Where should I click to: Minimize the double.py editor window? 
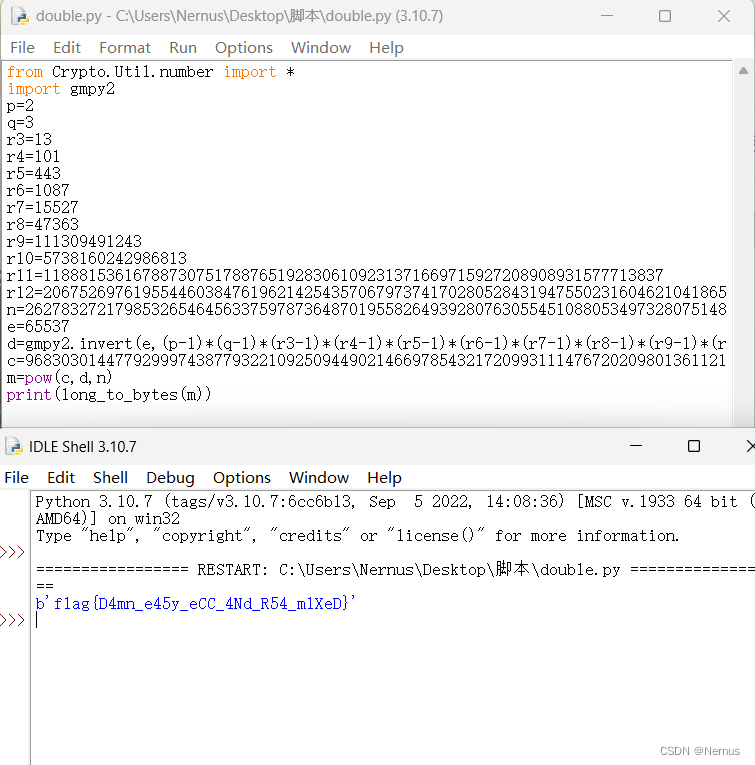[x=607, y=16]
